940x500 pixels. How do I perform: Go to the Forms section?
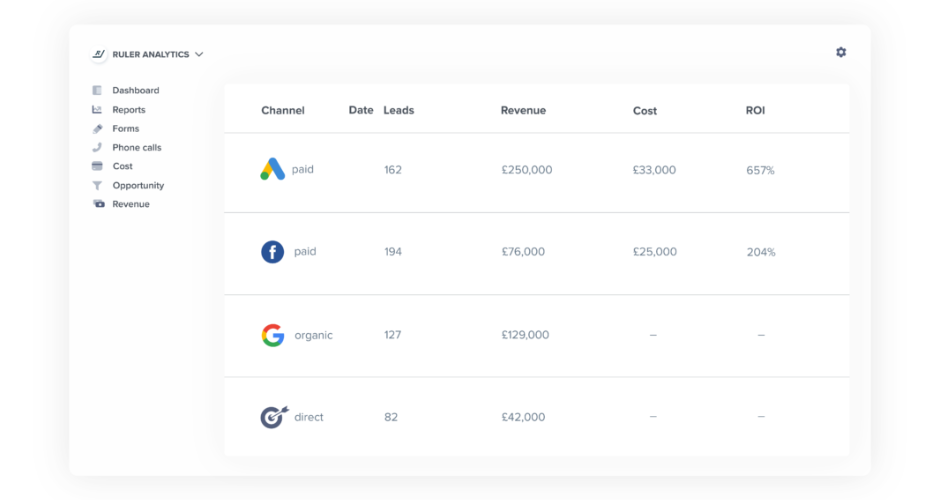[126, 129]
